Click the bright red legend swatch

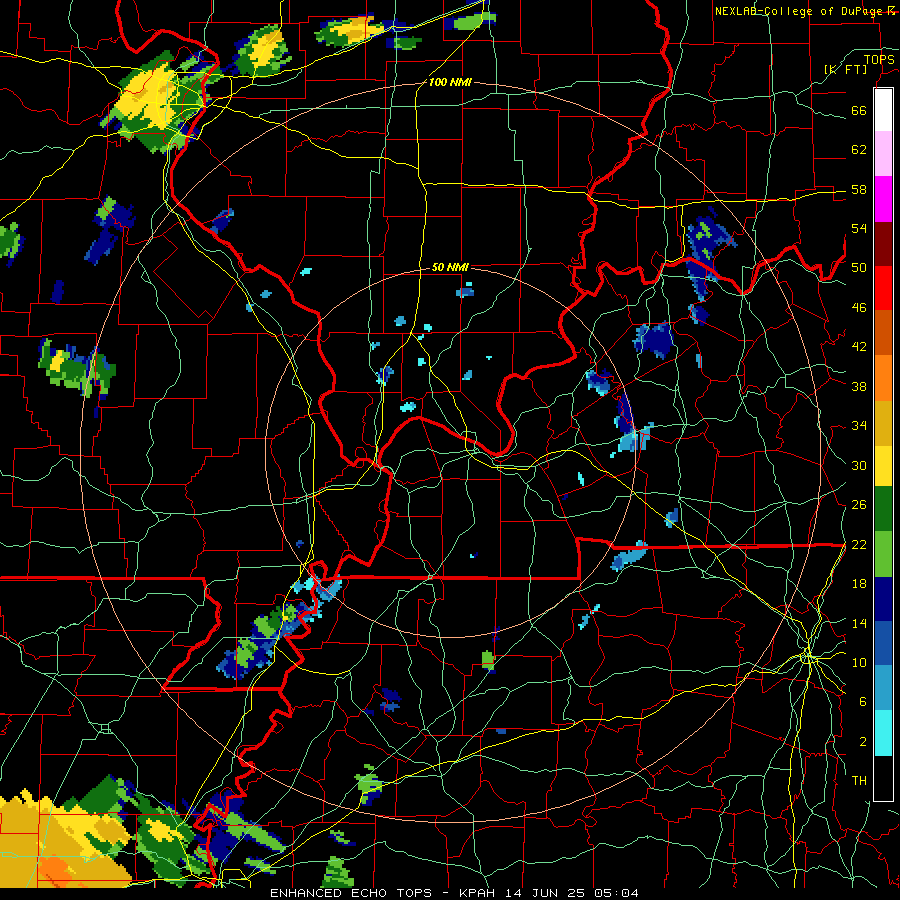click(x=883, y=288)
